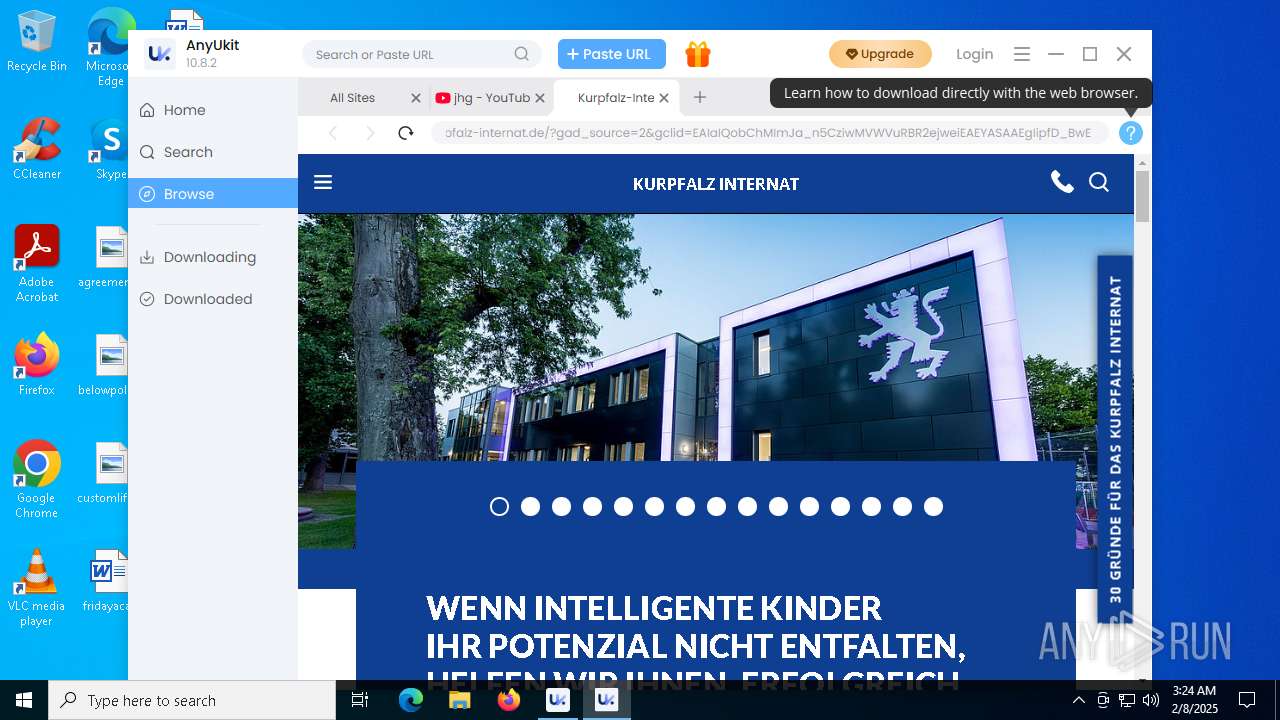Open the notification center icon
The width and height of the screenshot is (1280, 720).
click(x=1247, y=700)
